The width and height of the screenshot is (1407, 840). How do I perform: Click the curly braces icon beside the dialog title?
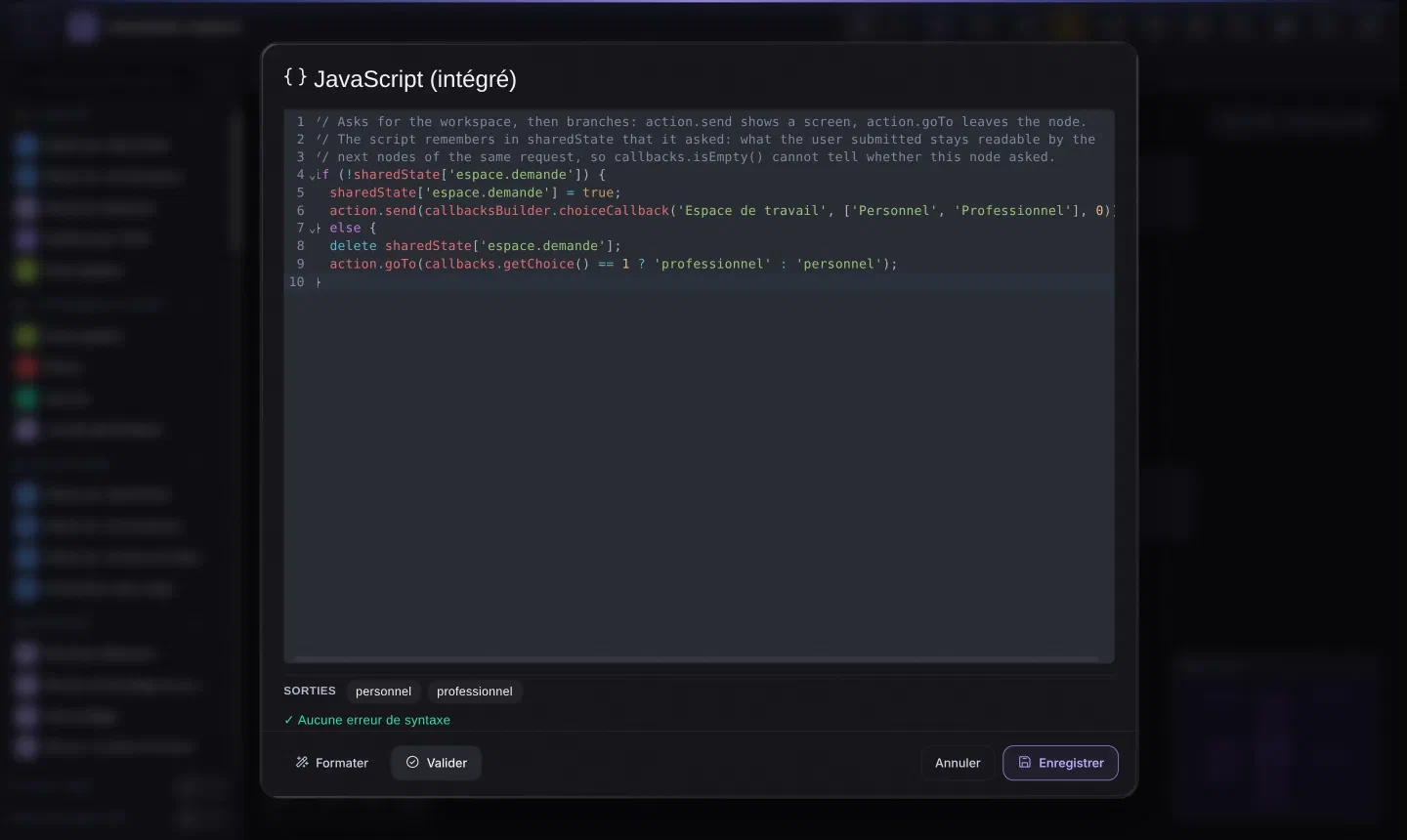[295, 77]
